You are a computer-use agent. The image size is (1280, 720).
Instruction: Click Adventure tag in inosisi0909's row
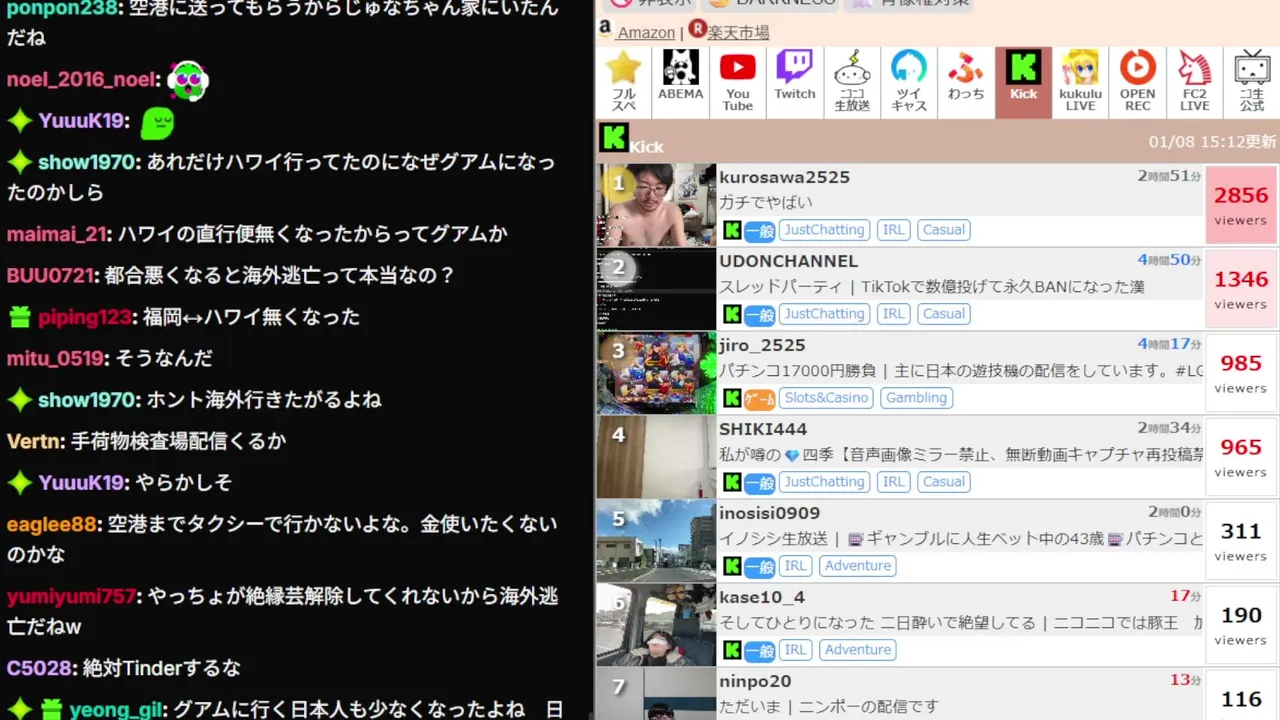point(858,566)
